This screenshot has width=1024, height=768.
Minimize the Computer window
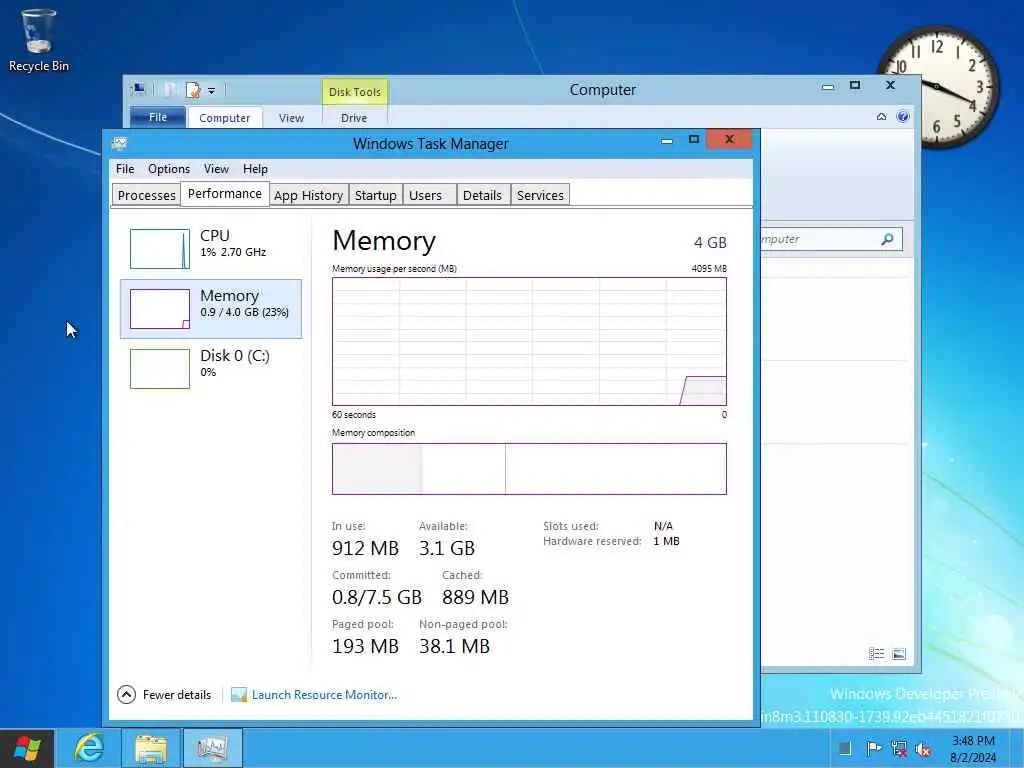tap(828, 86)
